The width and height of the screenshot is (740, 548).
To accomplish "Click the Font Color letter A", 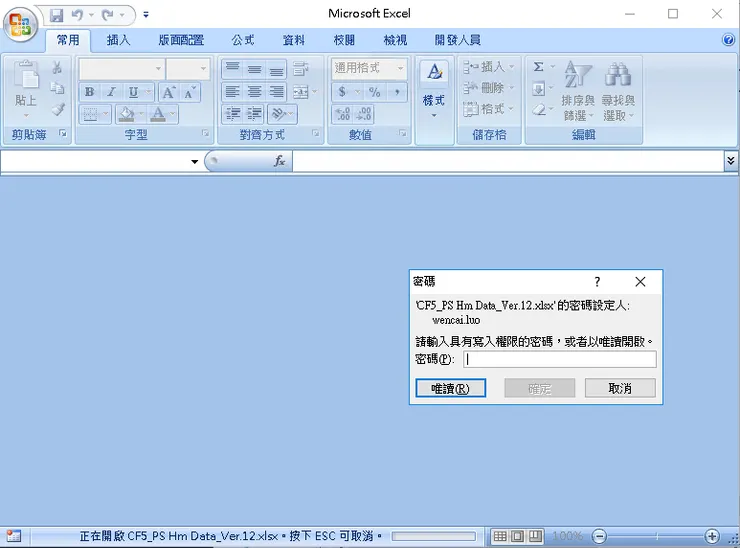I will 159,114.
